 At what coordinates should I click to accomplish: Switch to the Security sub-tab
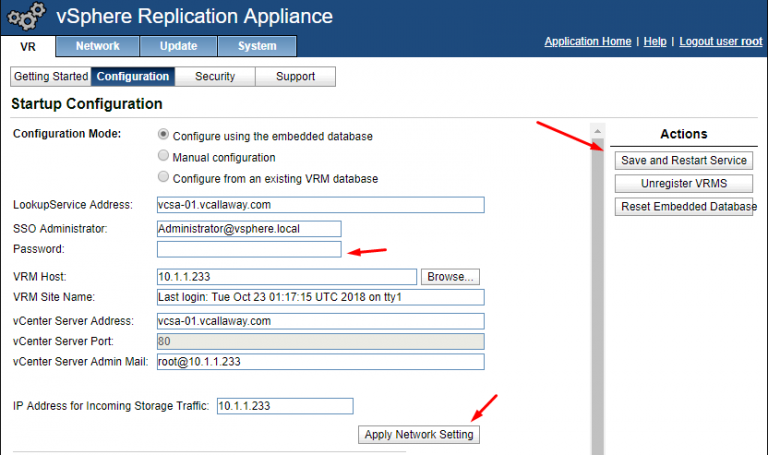tap(214, 77)
